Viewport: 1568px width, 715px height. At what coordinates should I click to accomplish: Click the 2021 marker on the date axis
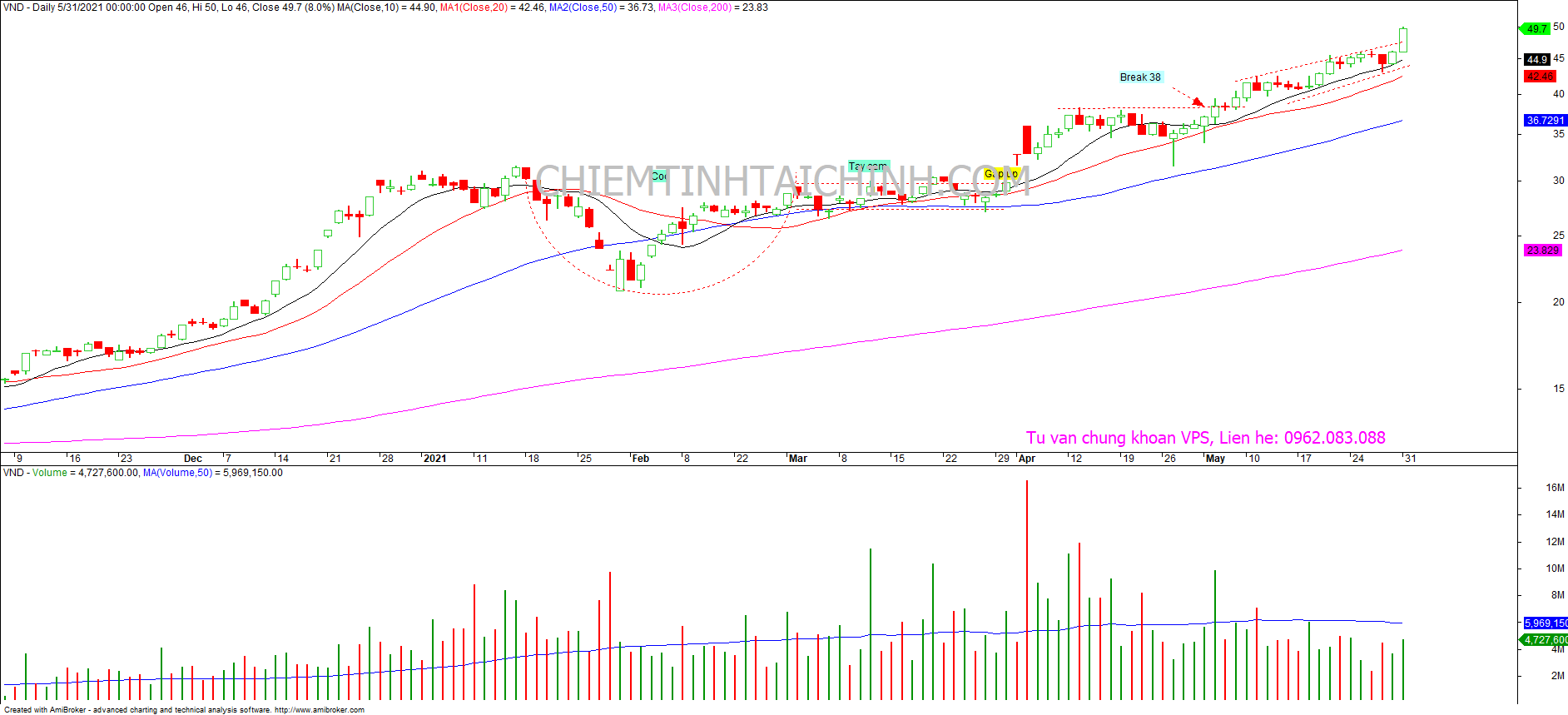(434, 459)
